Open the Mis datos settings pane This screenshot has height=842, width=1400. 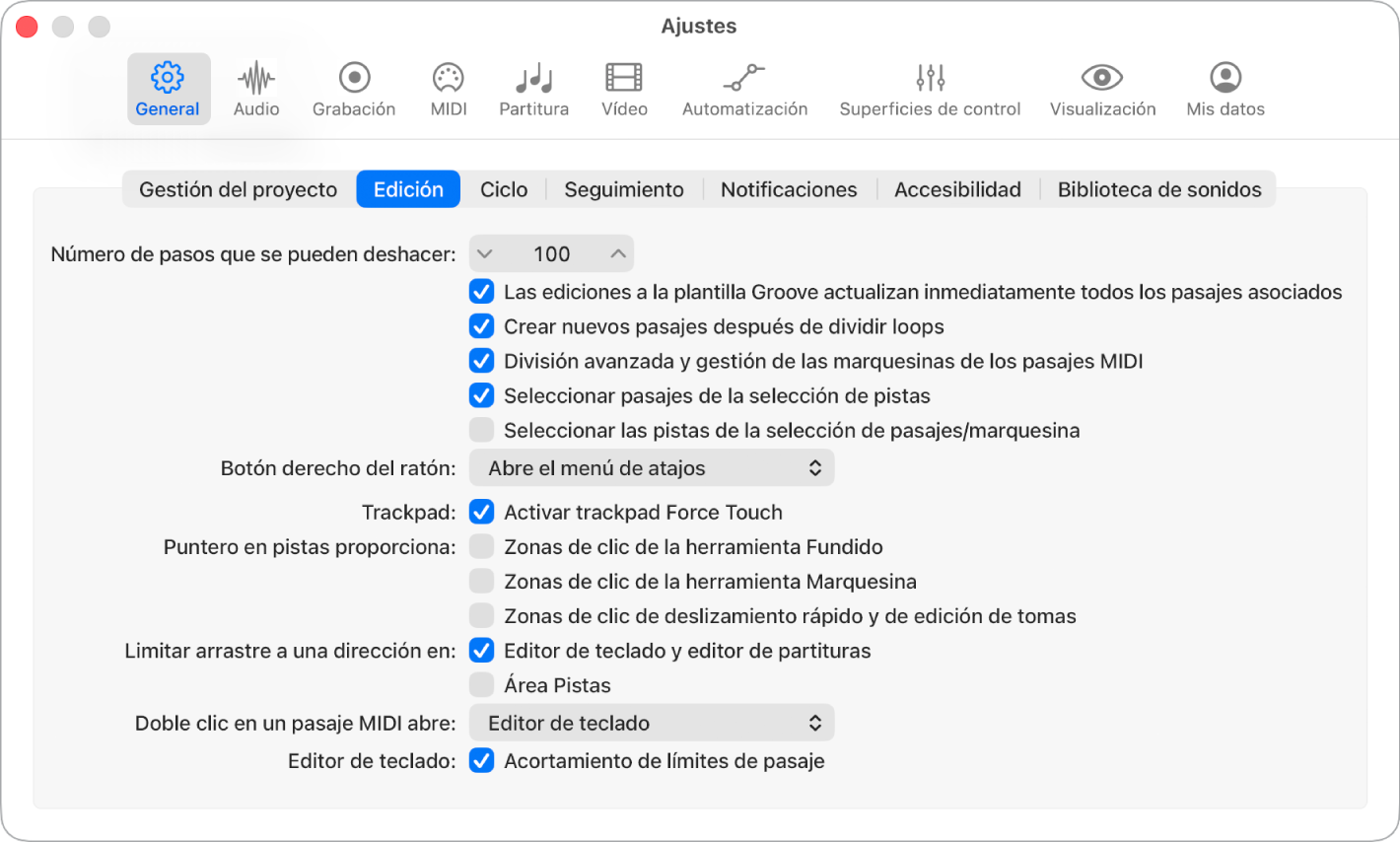1225,88
